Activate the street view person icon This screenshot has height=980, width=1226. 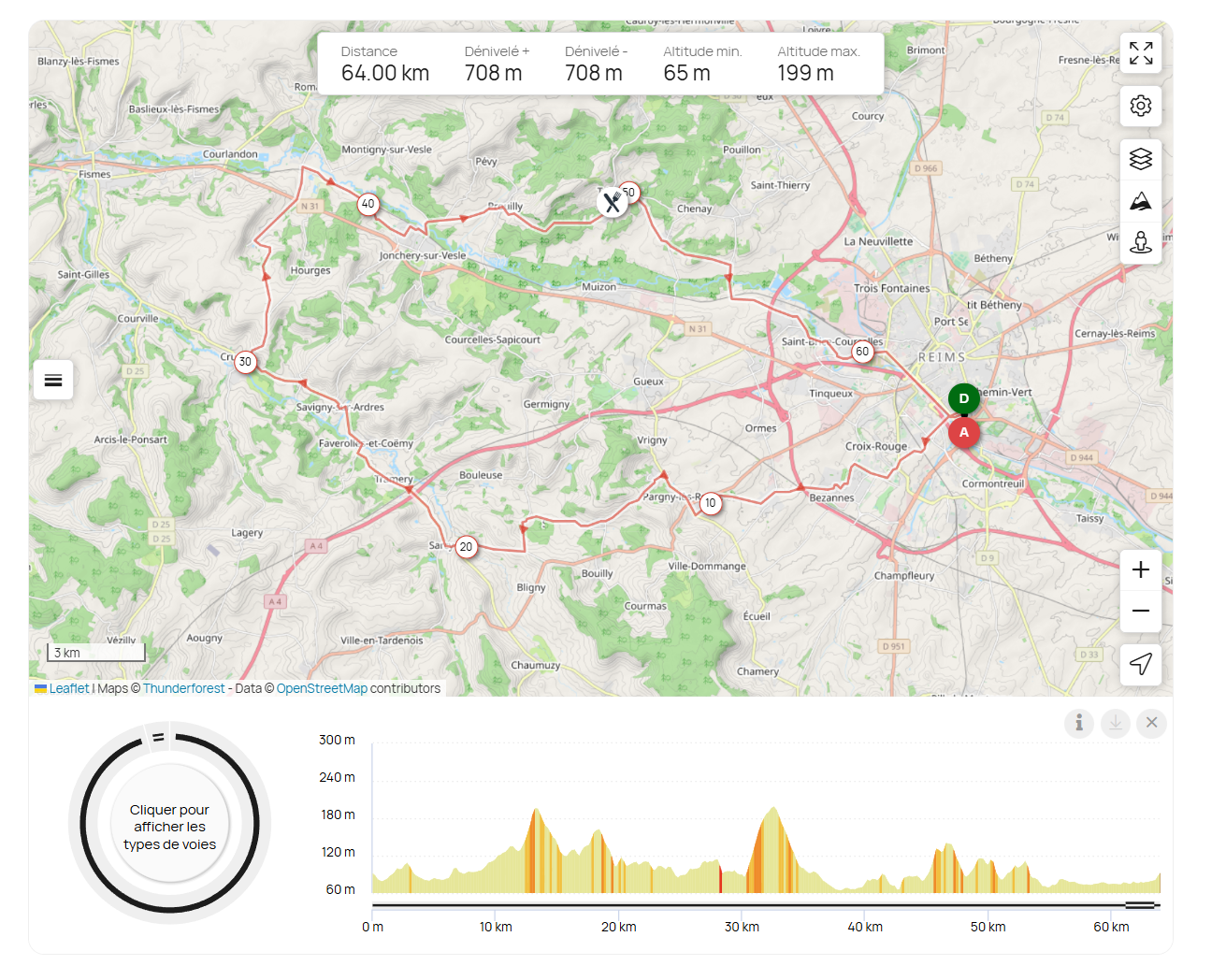click(x=1140, y=243)
